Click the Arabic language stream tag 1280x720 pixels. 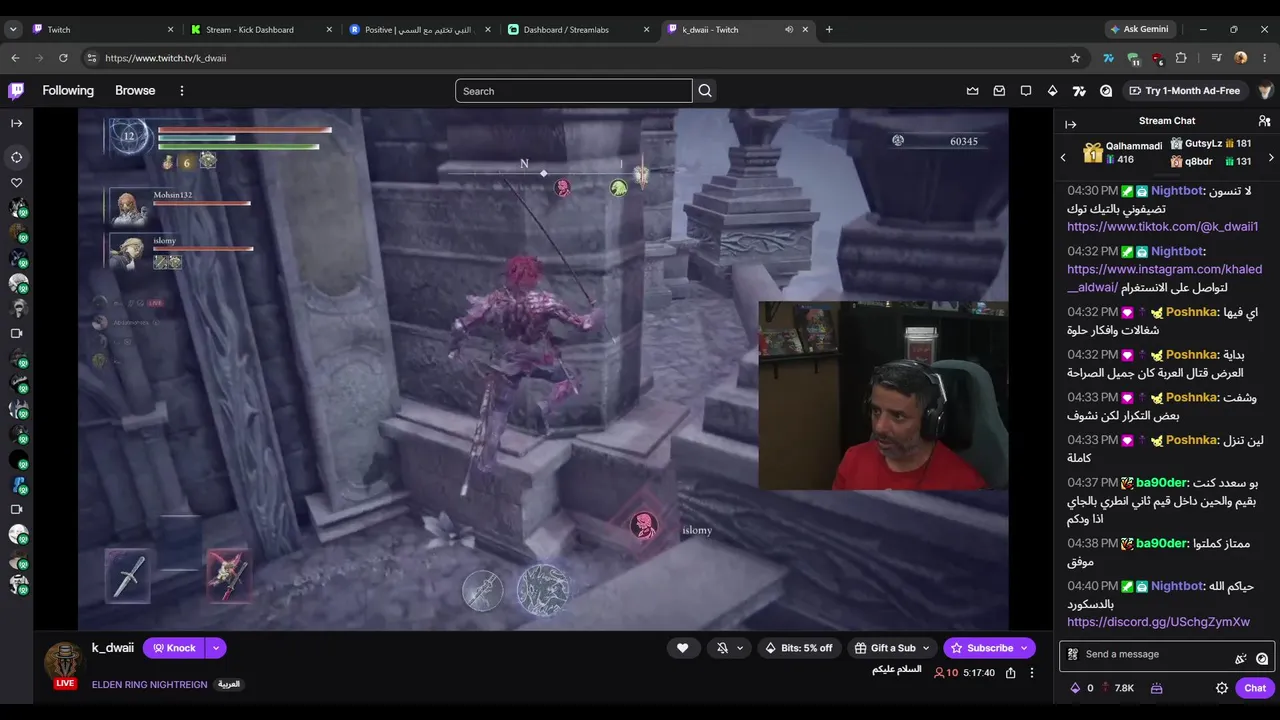(229, 685)
